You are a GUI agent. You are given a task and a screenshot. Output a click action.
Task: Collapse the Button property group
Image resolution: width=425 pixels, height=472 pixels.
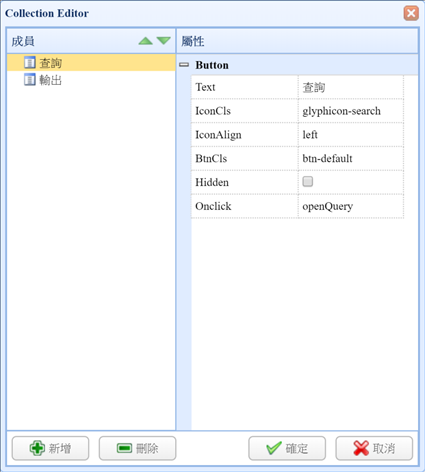pyautogui.click(x=184, y=65)
